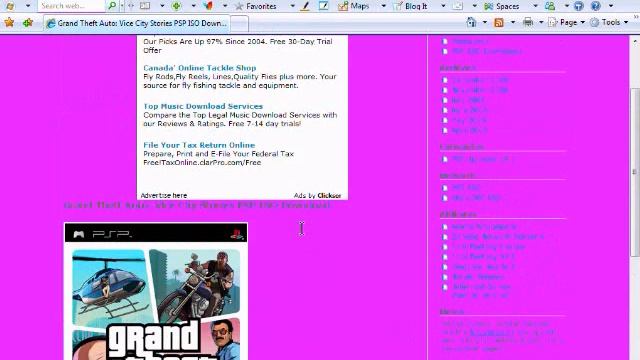
Task: Open the Page menu
Action: pos(567,22)
